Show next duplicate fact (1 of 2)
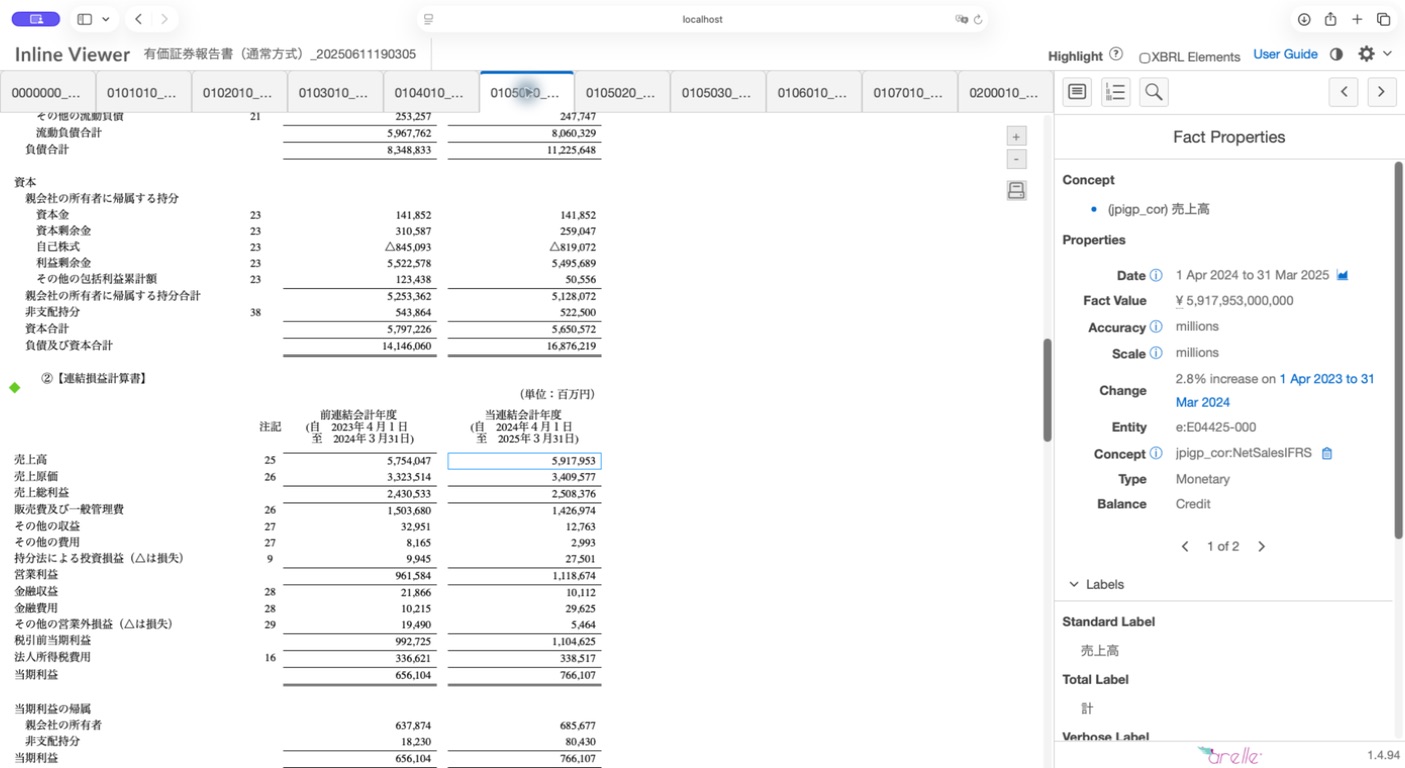 (1261, 546)
